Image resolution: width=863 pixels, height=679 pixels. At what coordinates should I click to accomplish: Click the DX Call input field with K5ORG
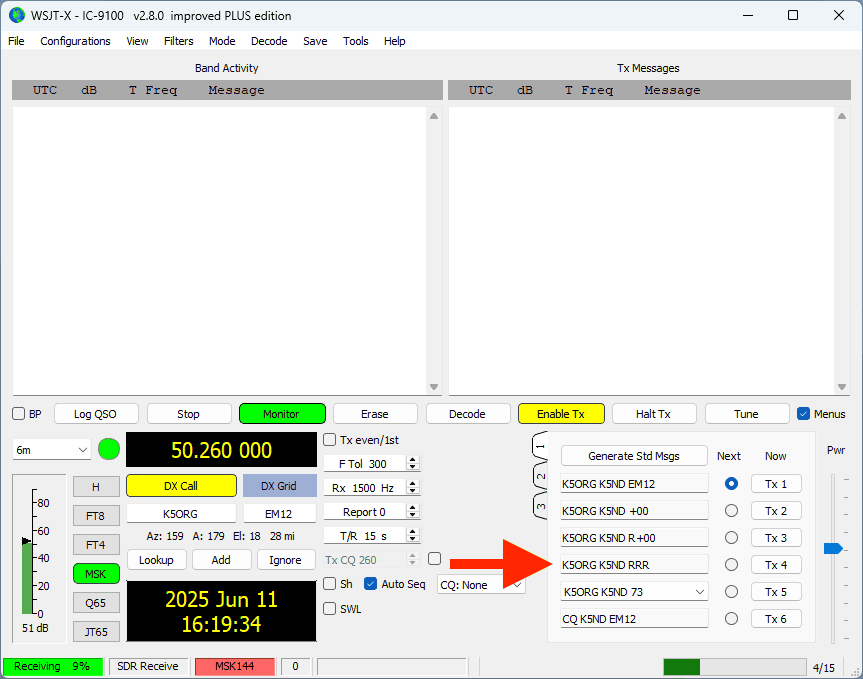pos(181,513)
